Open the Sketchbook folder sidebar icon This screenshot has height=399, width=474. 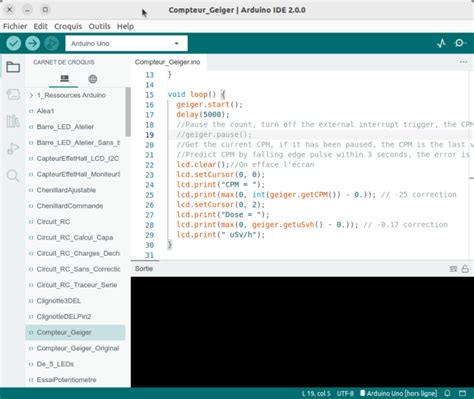(13, 67)
